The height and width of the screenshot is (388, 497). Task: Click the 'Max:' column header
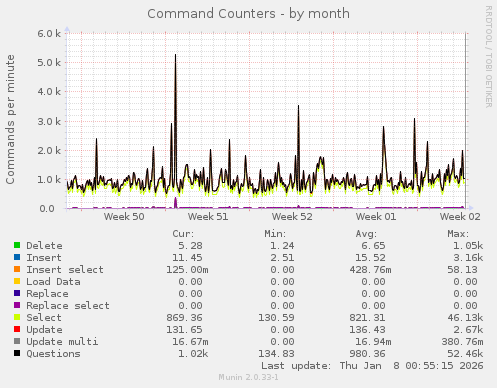coord(458,234)
